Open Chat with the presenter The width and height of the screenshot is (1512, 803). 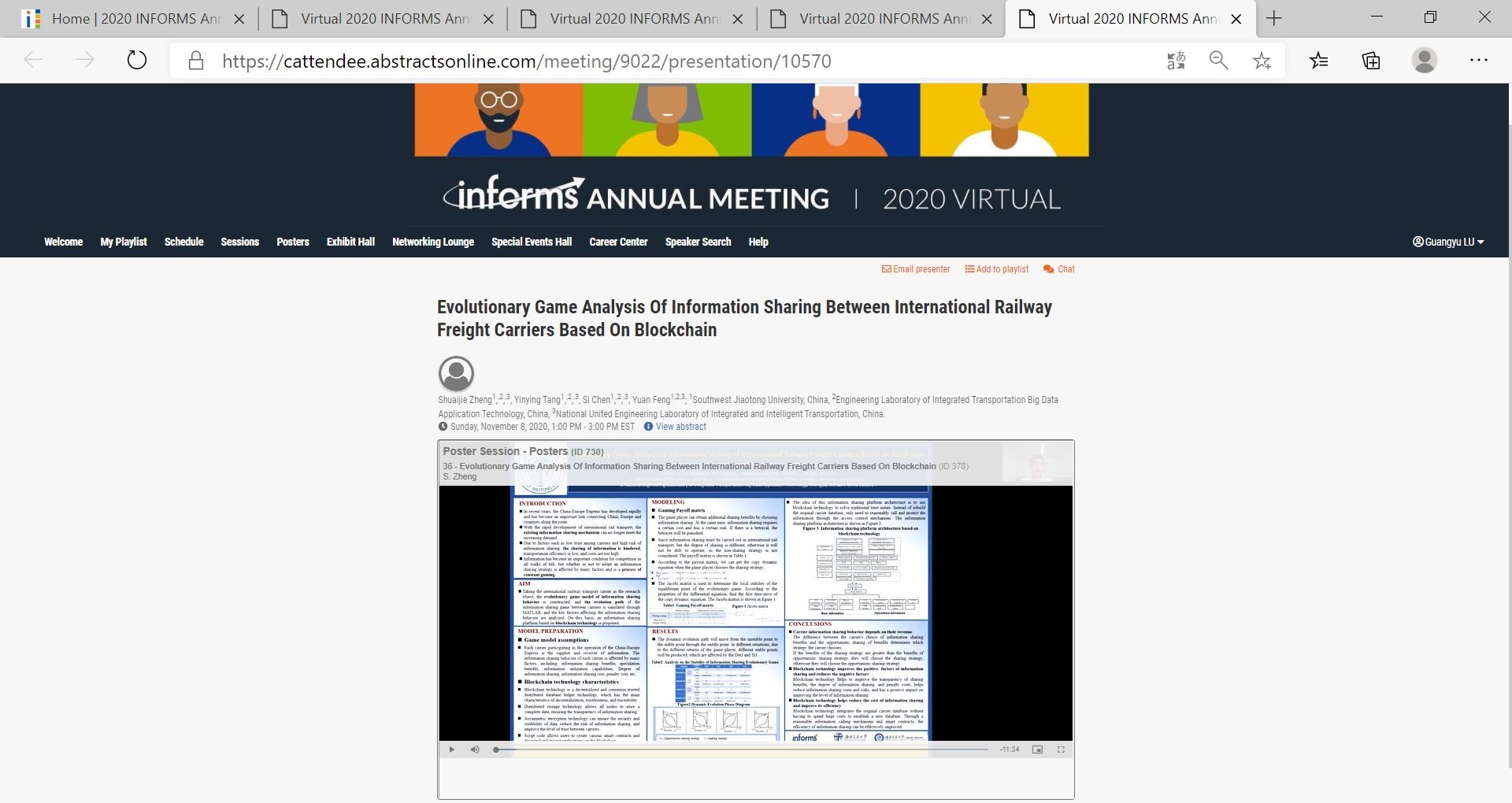click(1059, 269)
